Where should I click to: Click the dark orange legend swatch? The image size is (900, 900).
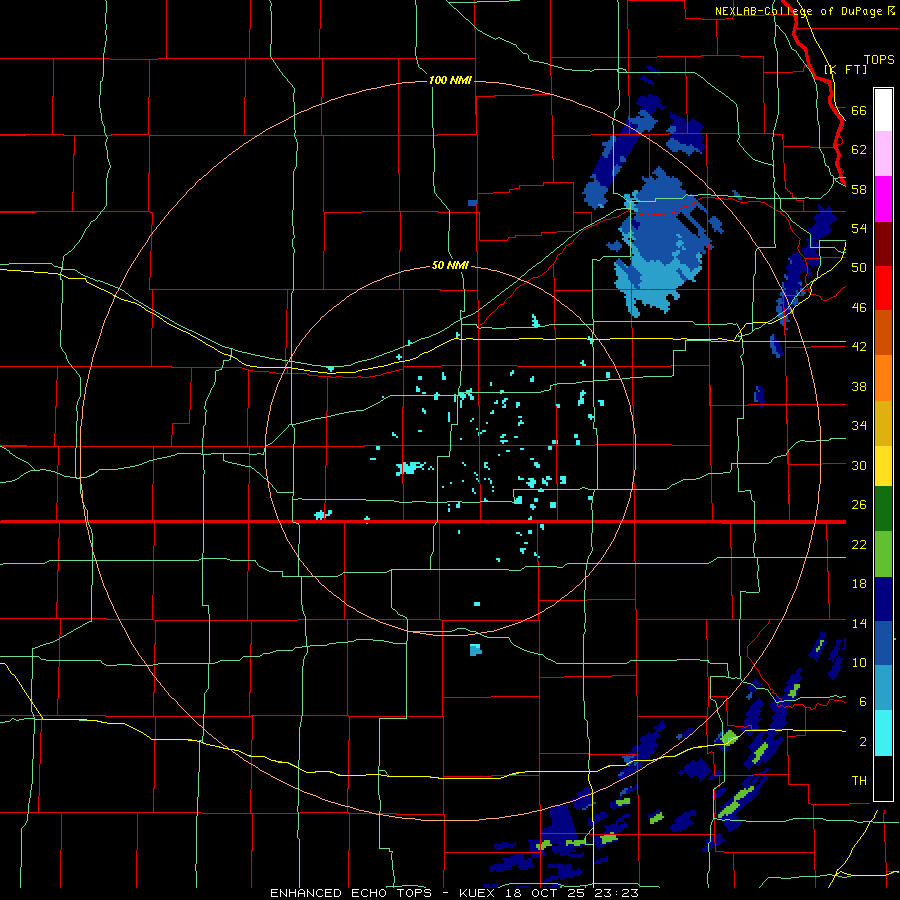883,333
